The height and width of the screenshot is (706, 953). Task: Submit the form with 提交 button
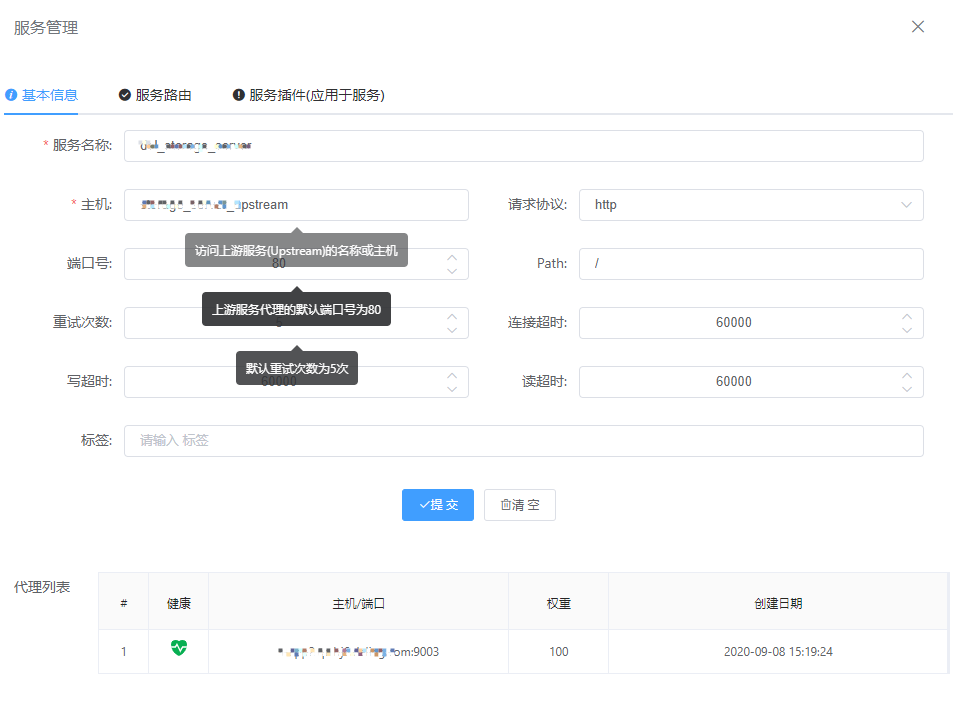pyautogui.click(x=438, y=505)
